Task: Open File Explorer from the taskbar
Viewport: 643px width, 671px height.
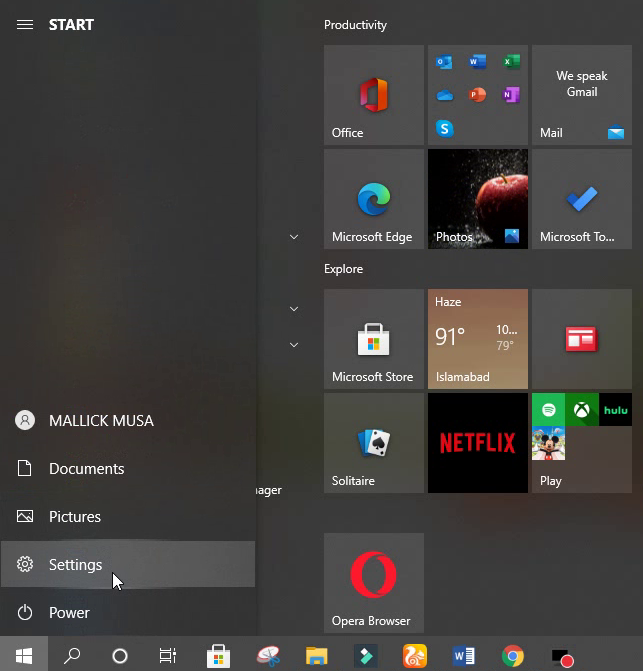Action: tap(317, 656)
